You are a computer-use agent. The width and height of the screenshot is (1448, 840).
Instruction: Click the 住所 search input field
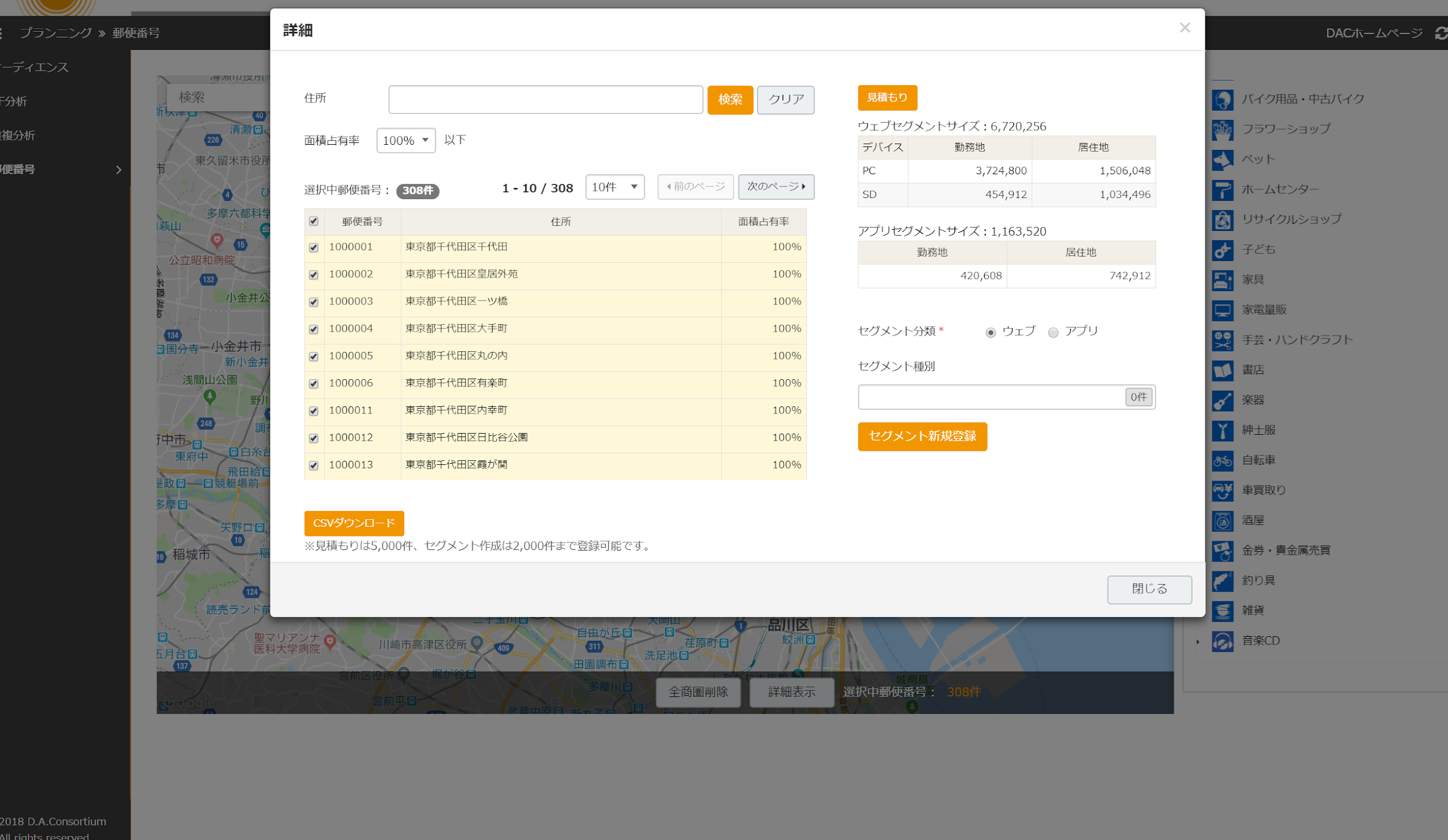(x=545, y=100)
